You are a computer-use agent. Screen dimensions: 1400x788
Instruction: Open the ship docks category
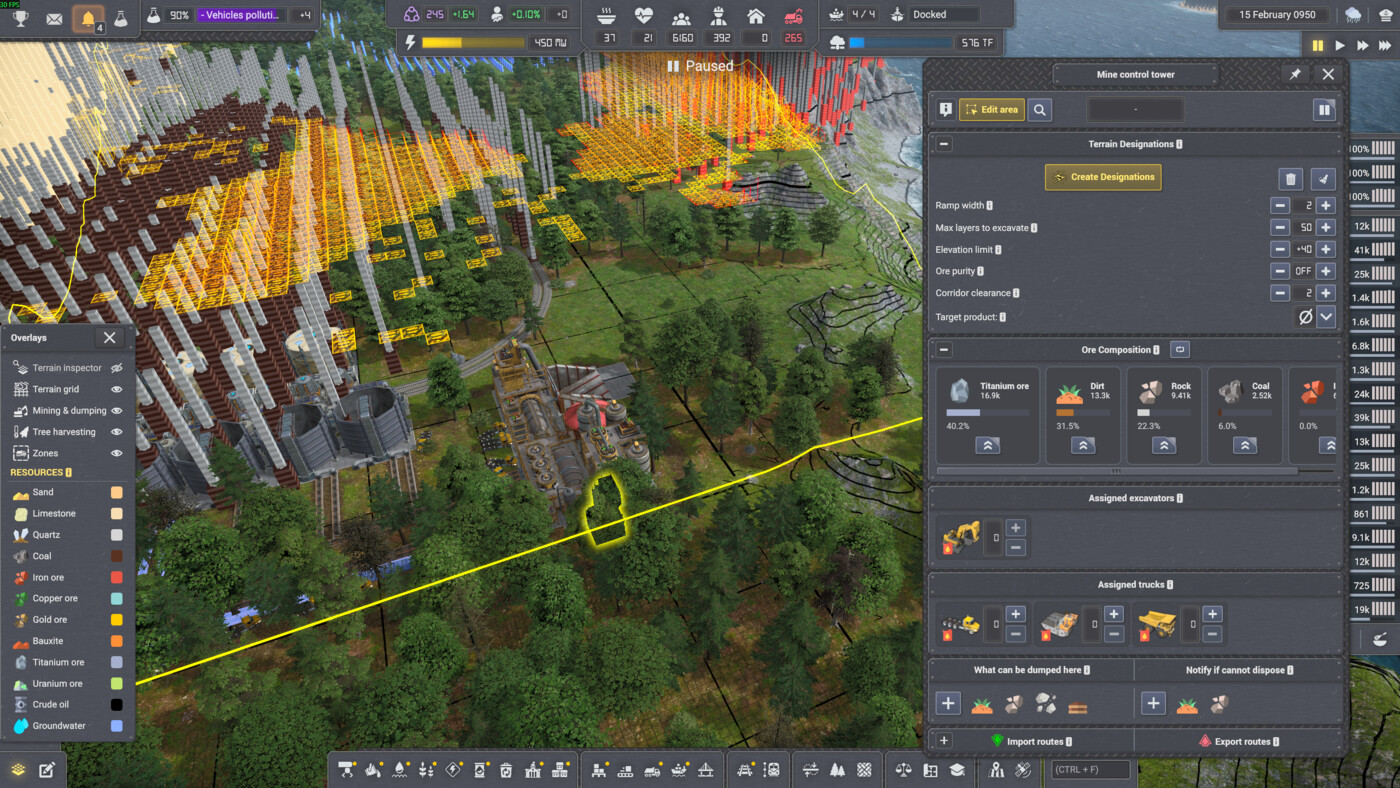(x=679, y=770)
